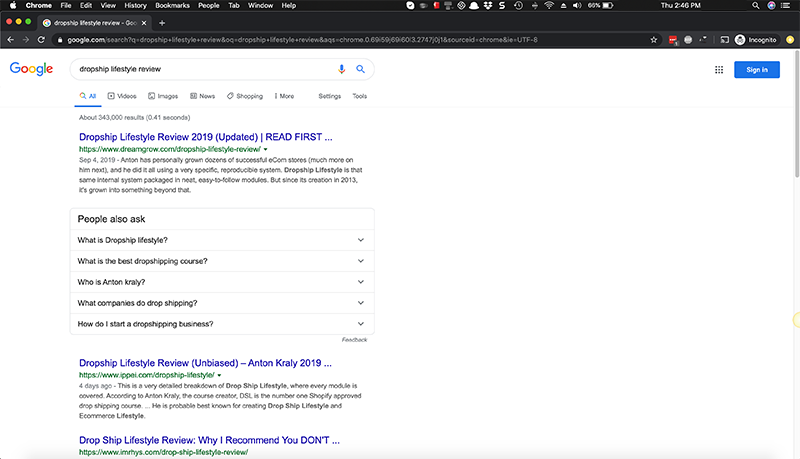This screenshot has width=800, height=459.
Task: Open the Siri icon in menu bar
Action: click(771, 6)
